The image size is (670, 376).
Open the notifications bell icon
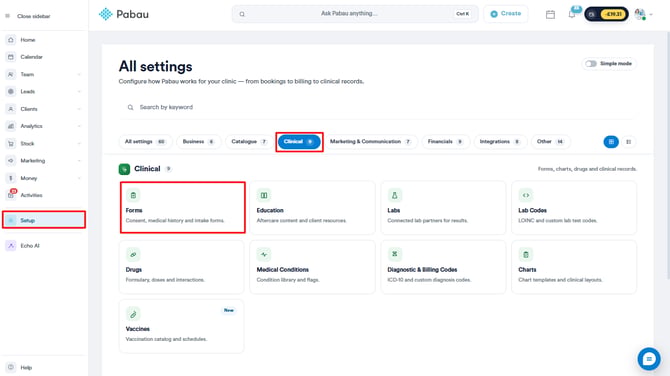[572, 14]
